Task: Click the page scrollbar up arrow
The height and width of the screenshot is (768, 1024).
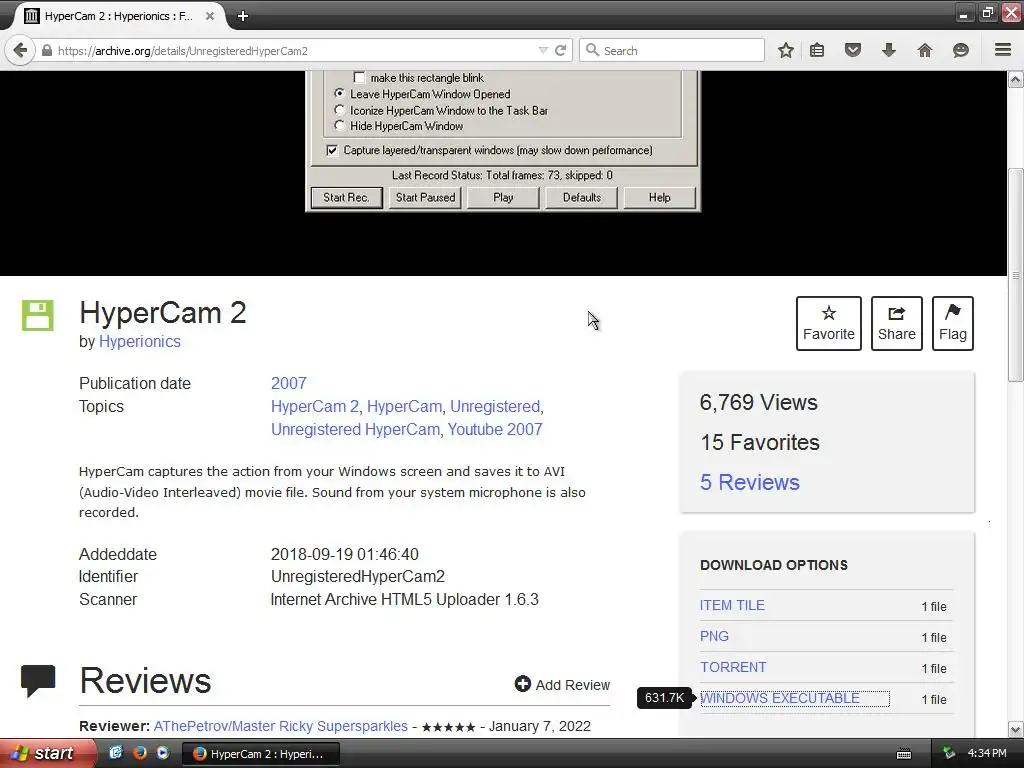Action: point(1016,80)
